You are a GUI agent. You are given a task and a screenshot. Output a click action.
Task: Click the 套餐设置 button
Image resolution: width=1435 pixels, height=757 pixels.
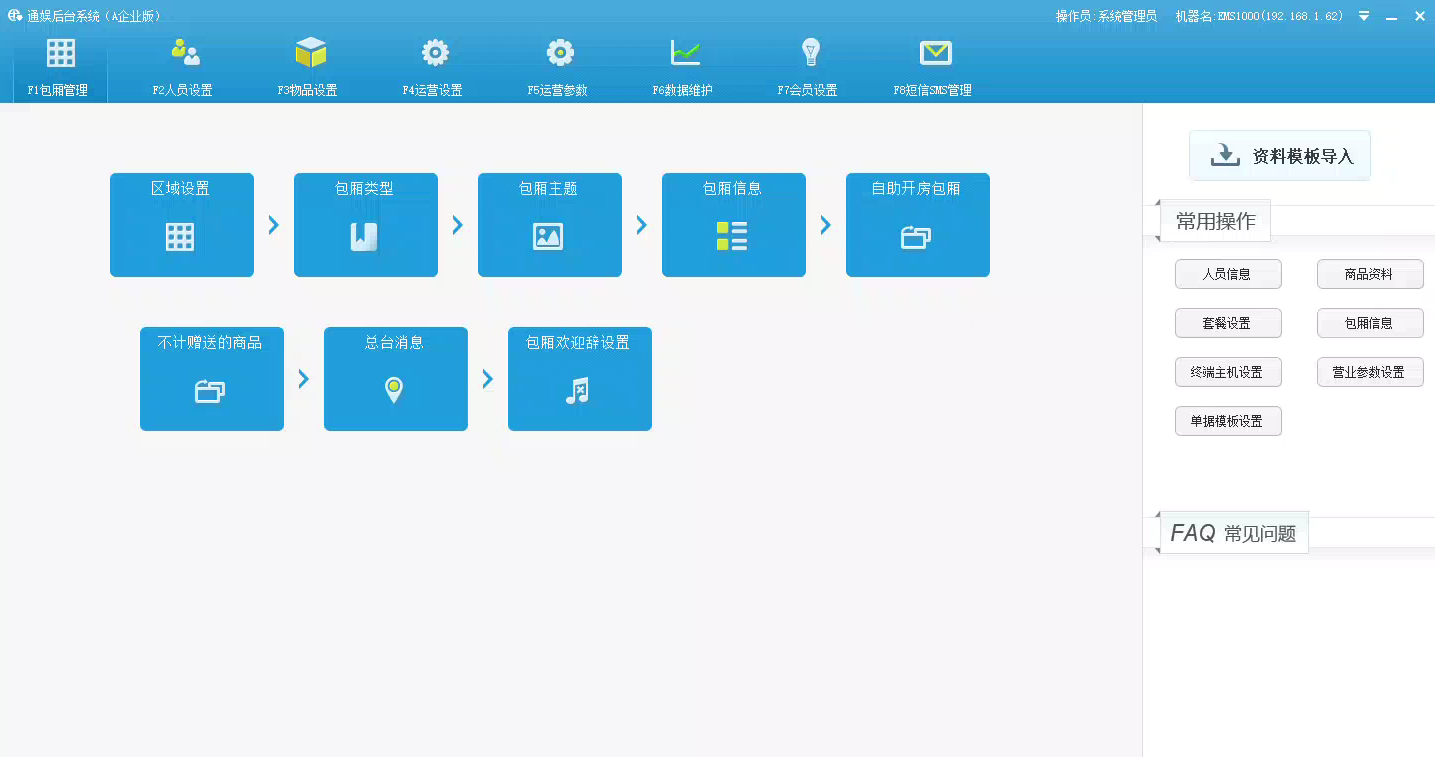click(x=1228, y=323)
